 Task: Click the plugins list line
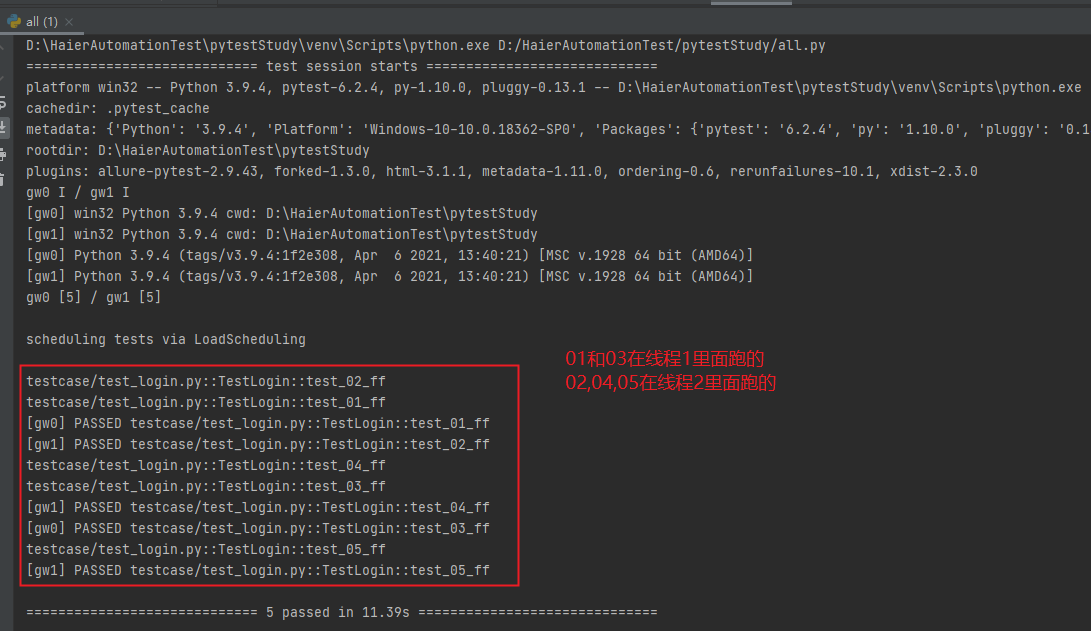[502, 171]
